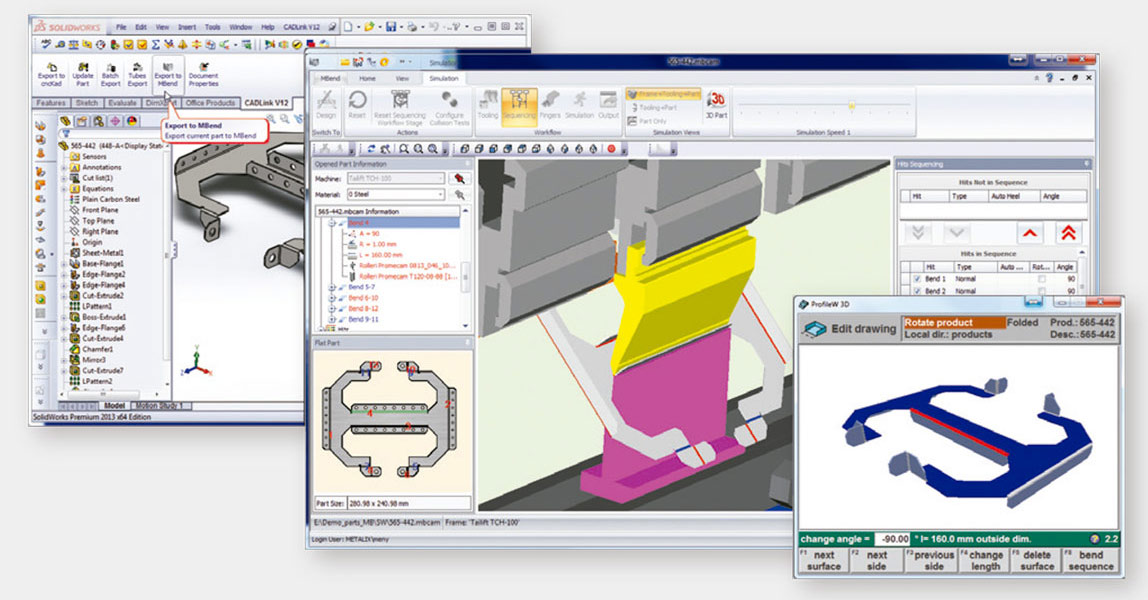1148x600 pixels.
Task: Open the Tools menu in SolidWorks
Action: point(212,27)
